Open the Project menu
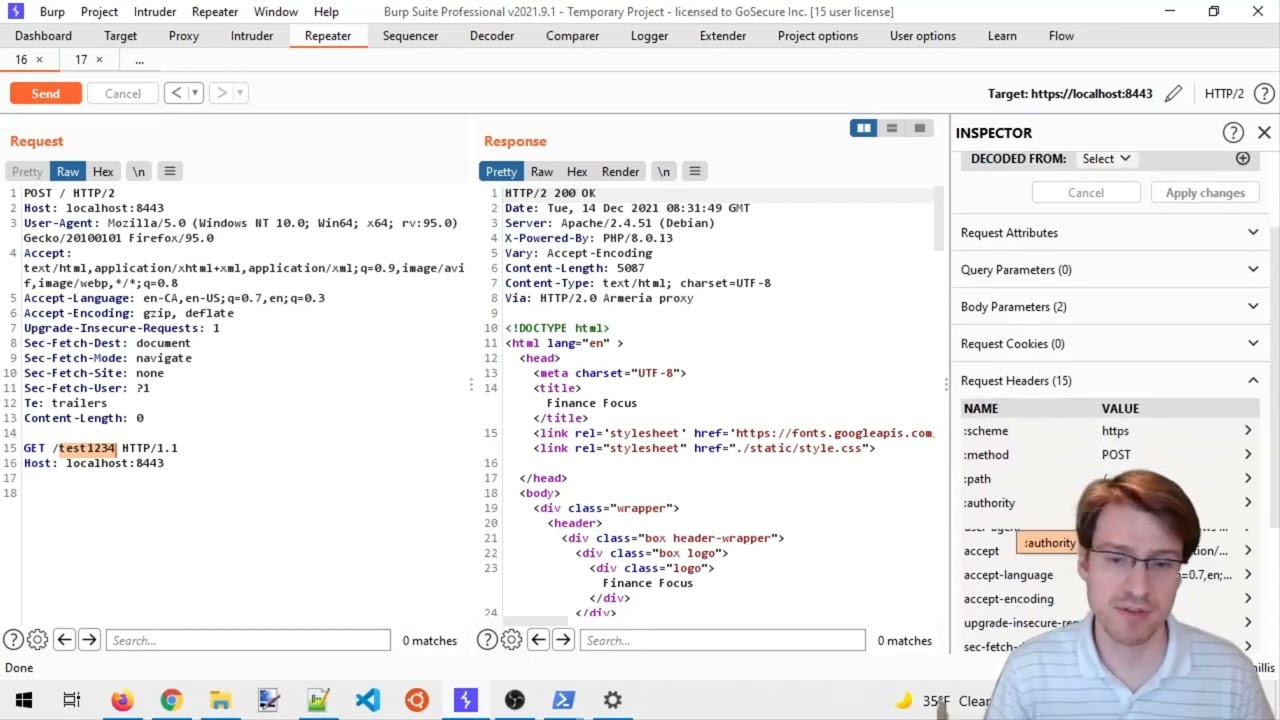 pos(99,11)
